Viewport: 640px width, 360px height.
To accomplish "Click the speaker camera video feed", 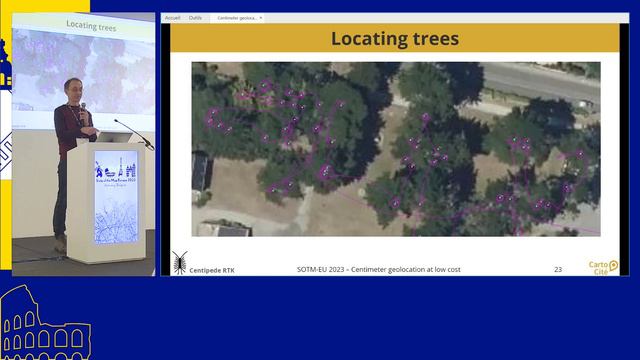I will click(84, 144).
